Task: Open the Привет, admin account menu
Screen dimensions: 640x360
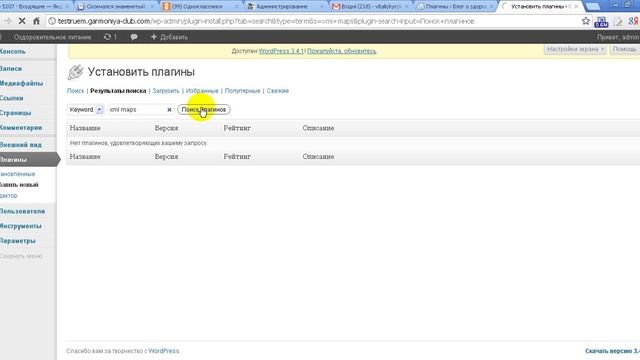Action: pyautogui.click(x=618, y=37)
